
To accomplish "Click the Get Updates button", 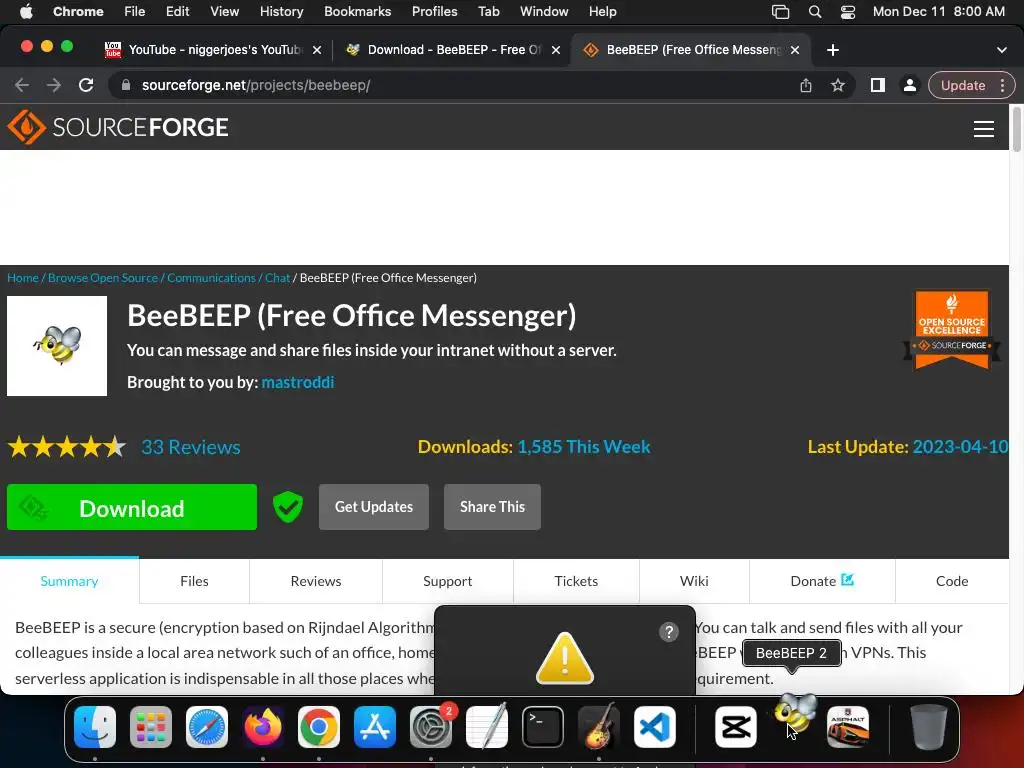I will (374, 507).
